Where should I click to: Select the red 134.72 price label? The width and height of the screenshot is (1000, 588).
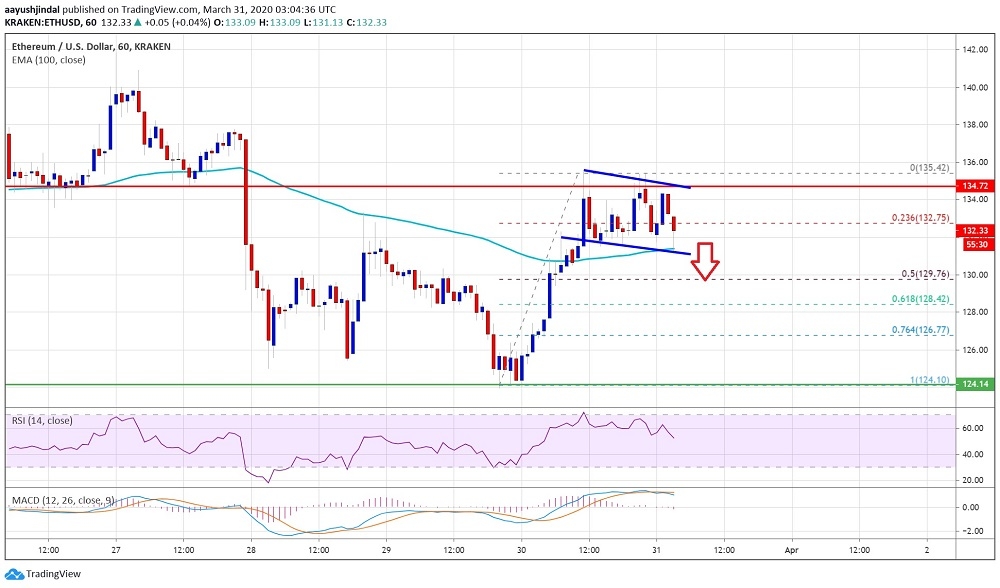975,186
